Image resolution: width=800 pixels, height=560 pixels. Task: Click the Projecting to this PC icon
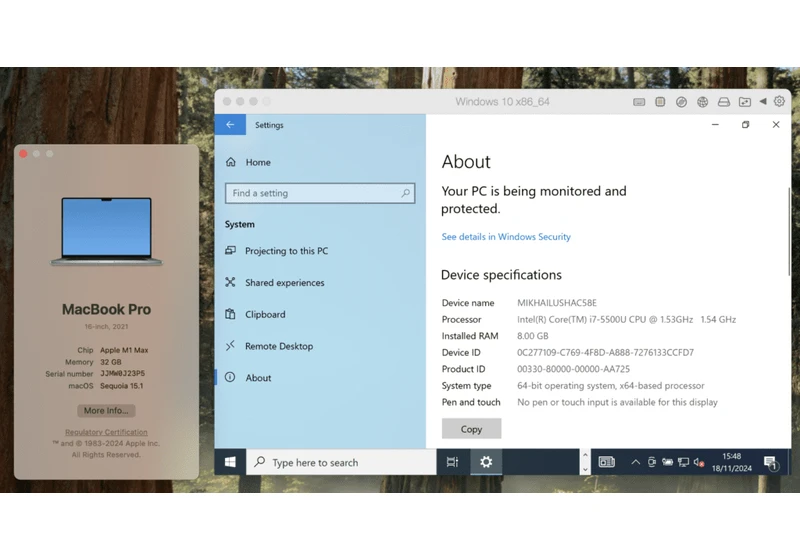tap(231, 250)
